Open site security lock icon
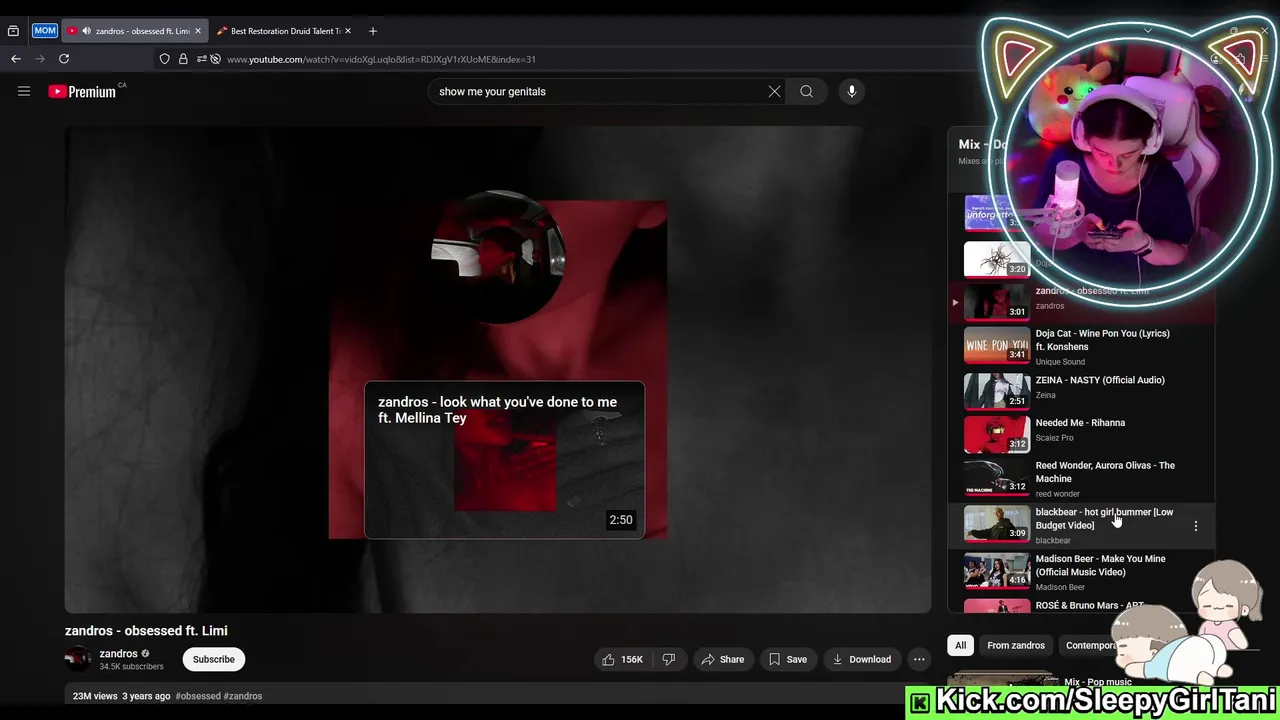Image resolution: width=1280 pixels, height=720 pixels. pyautogui.click(x=183, y=59)
